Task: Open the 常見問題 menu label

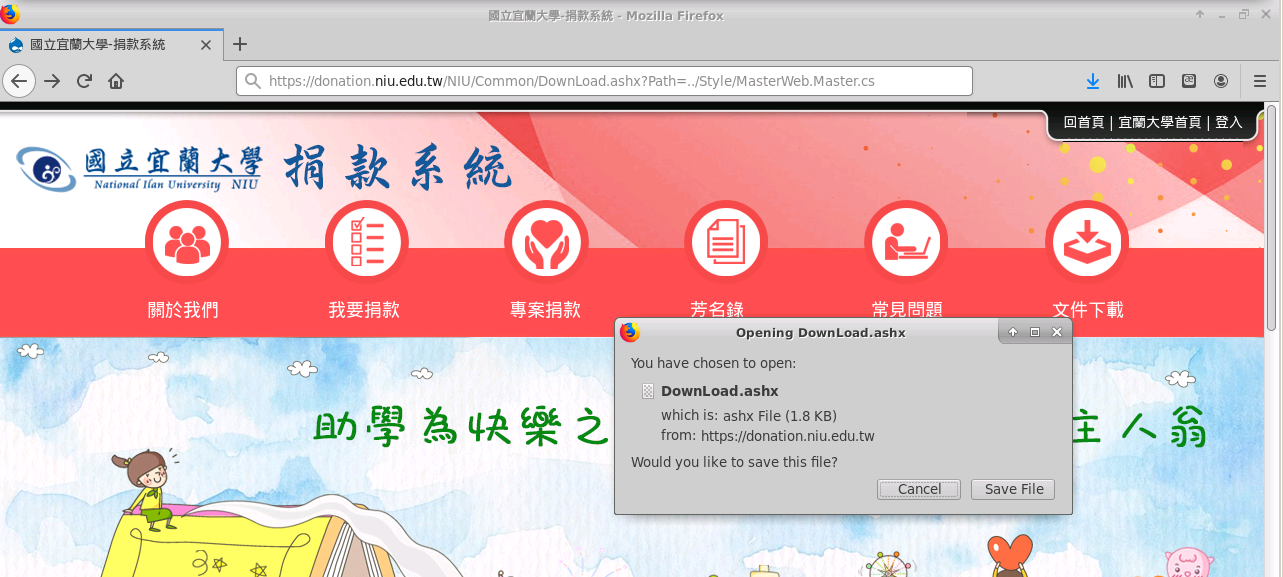Action: click(x=907, y=310)
